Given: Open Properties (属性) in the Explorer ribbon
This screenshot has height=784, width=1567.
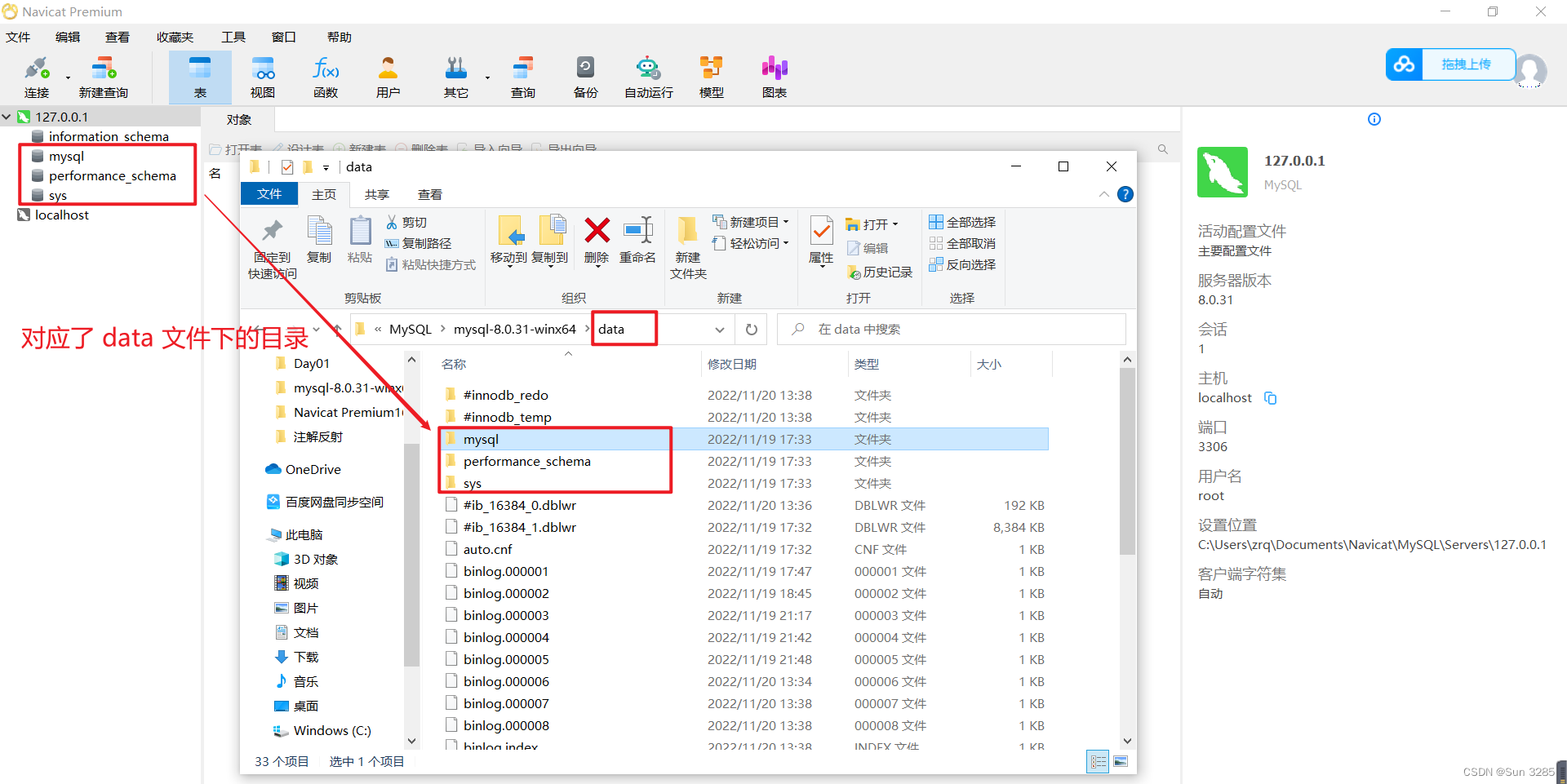Looking at the screenshot, I should (821, 241).
